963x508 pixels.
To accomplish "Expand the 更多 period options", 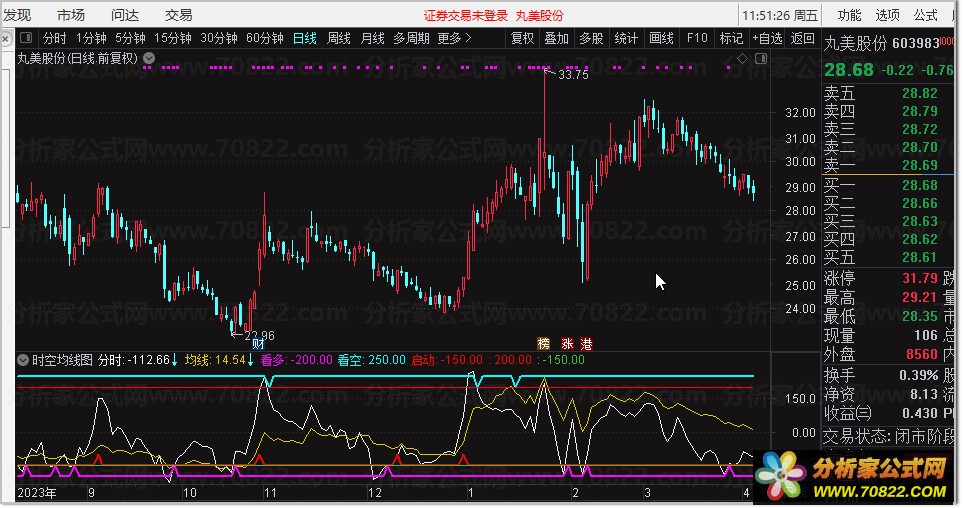I will pyautogui.click(x=454, y=38).
